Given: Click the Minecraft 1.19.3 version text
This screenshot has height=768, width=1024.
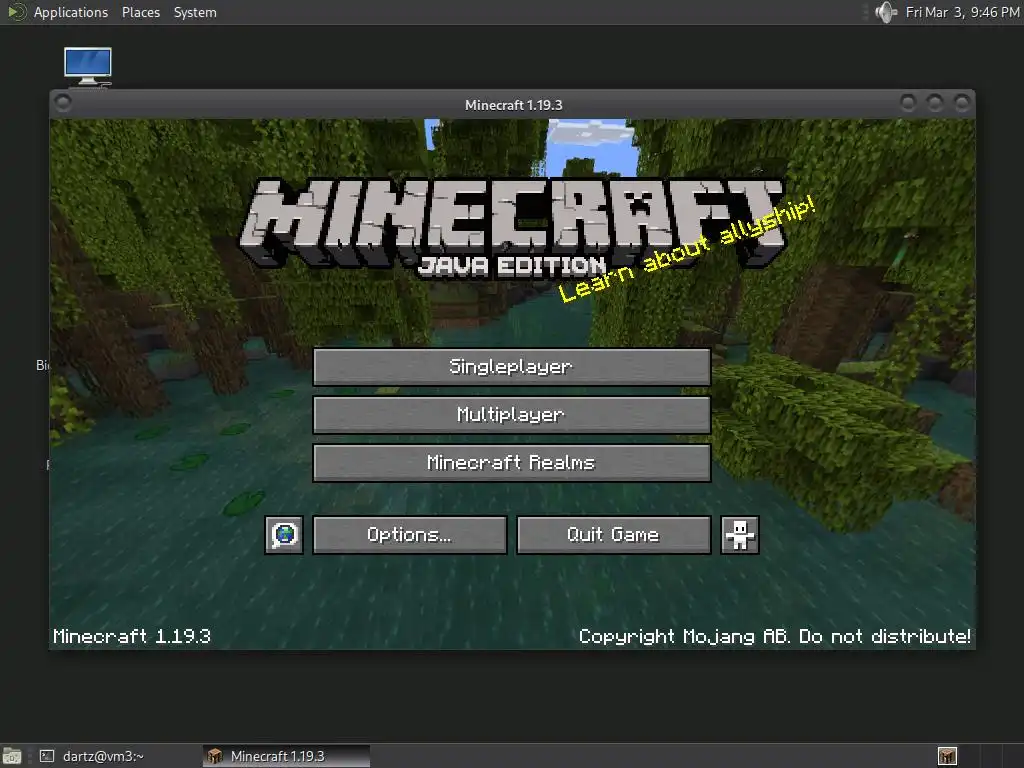Looking at the screenshot, I should pyautogui.click(x=132, y=636).
